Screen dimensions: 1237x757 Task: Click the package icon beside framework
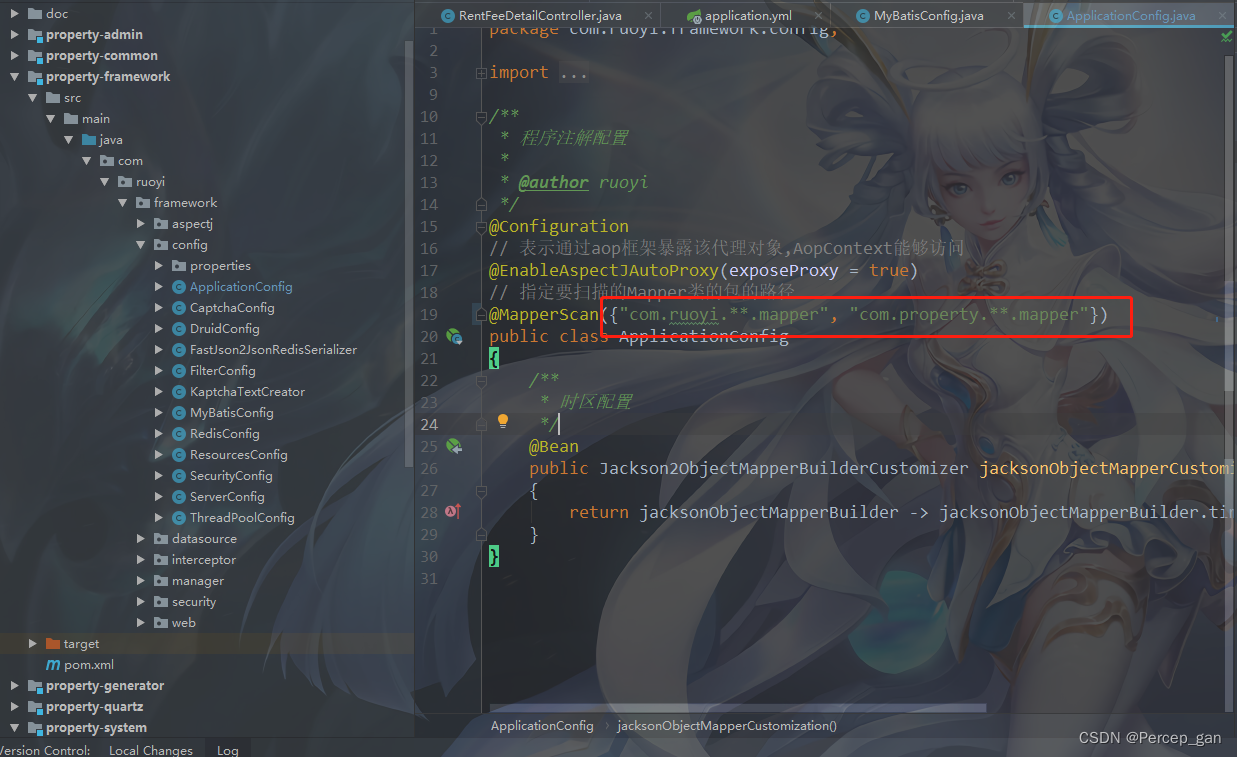[143, 203]
